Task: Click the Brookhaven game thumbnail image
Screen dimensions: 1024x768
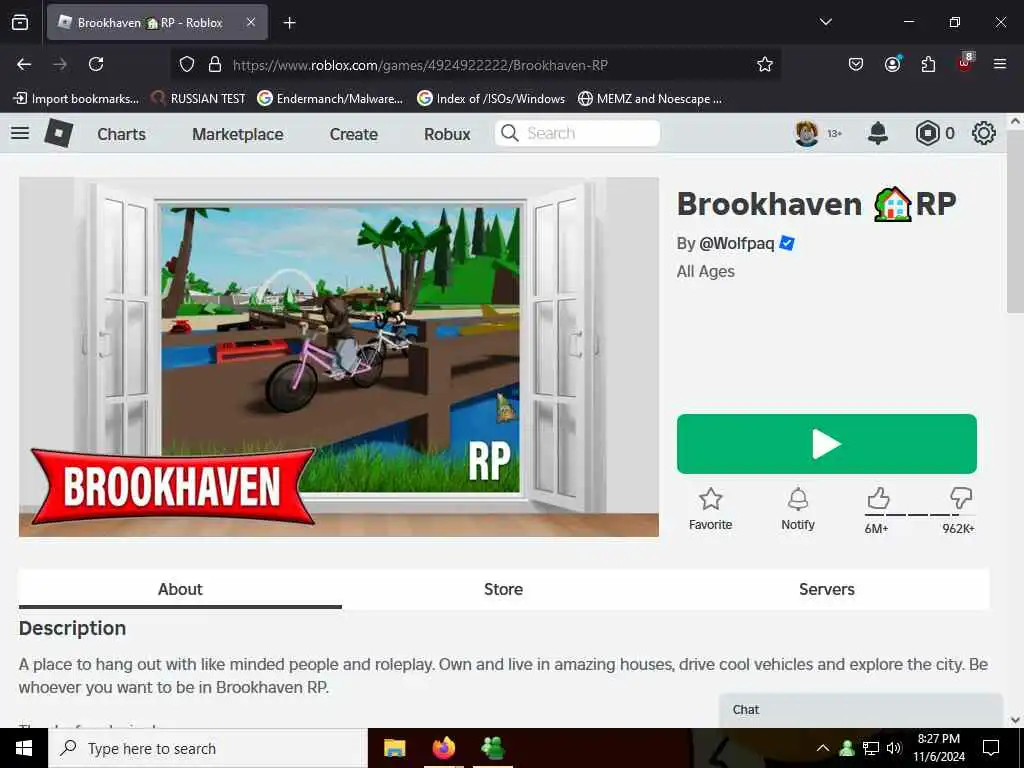Action: (x=339, y=357)
